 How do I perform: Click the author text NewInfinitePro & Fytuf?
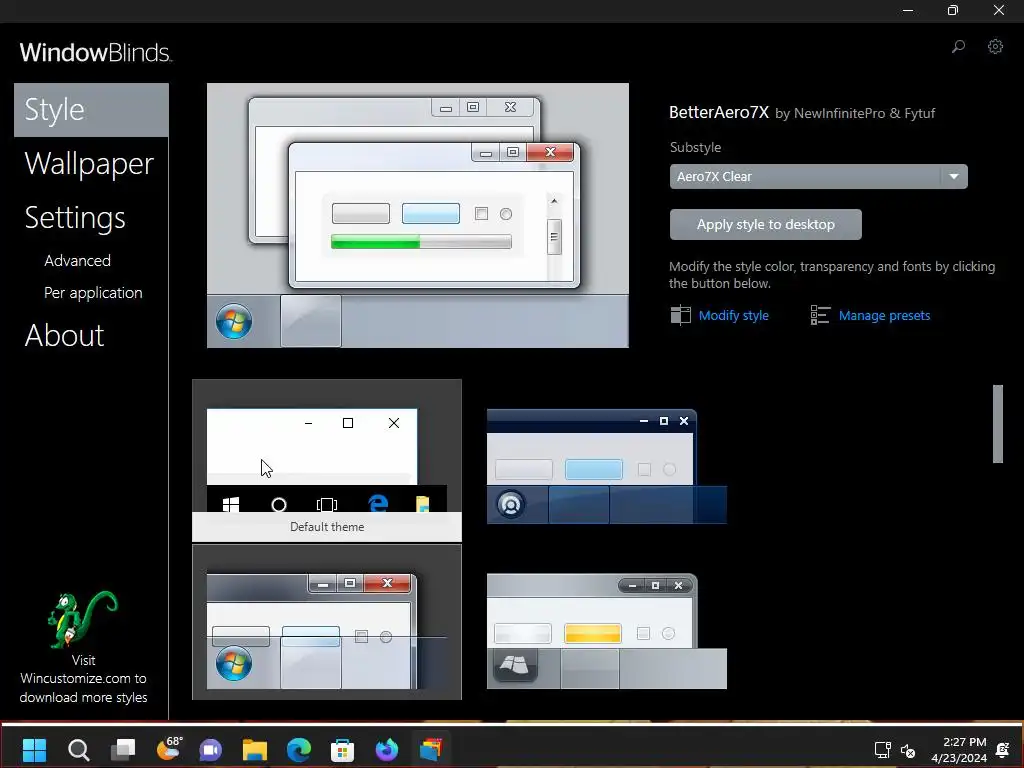(x=864, y=114)
